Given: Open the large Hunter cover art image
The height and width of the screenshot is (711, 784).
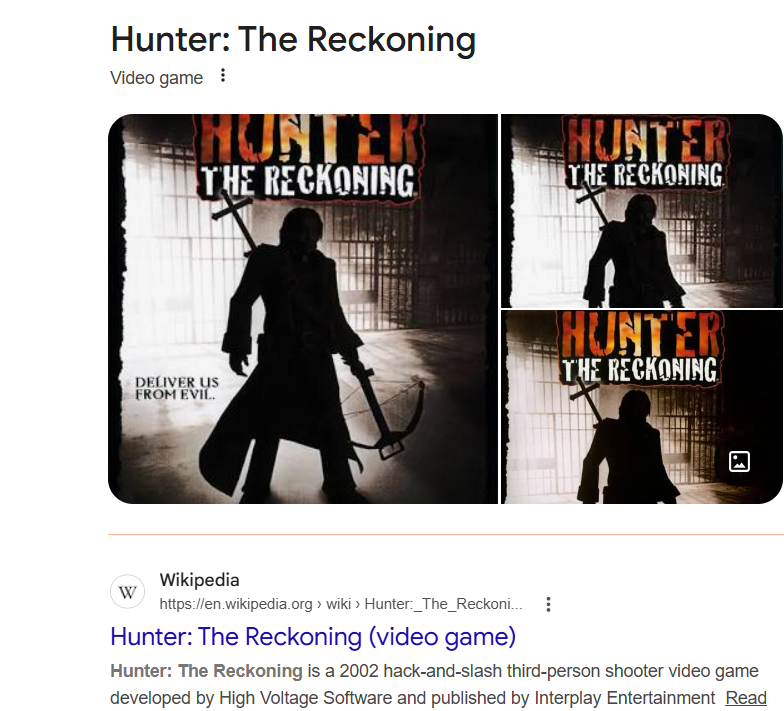Looking at the screenshot, I should (x=303, y=309).
